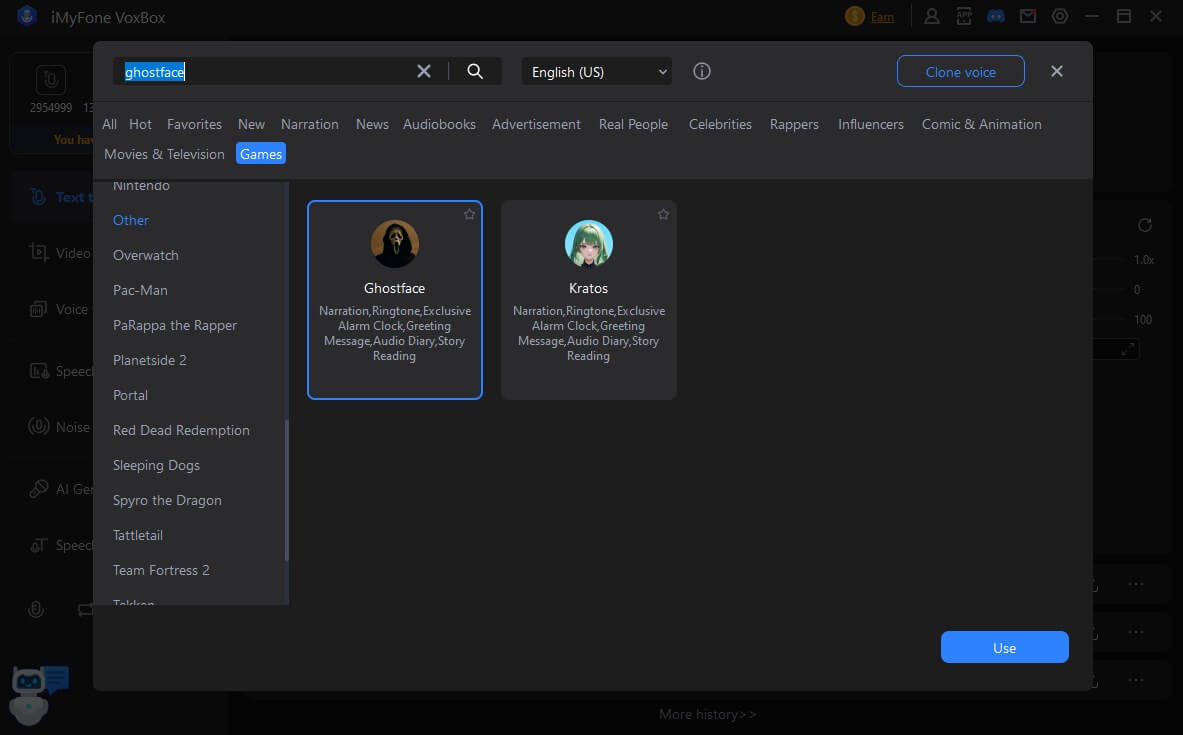
Task: Favorite the Ghostface voice with its star
Action: 469,214
